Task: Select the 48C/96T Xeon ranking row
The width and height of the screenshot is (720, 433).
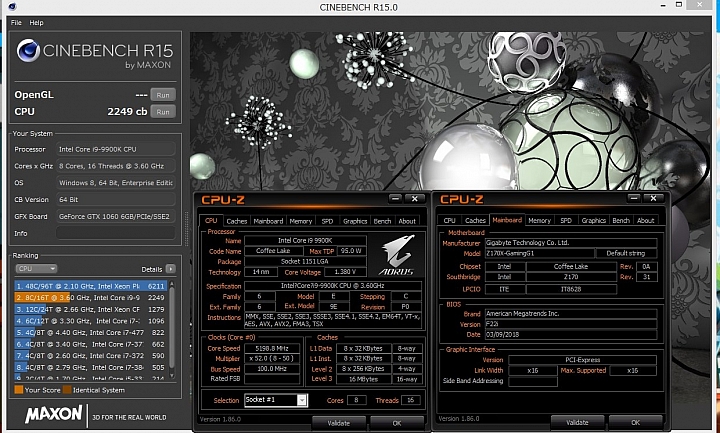Action: pyautogui.click(x=90, y=286)
